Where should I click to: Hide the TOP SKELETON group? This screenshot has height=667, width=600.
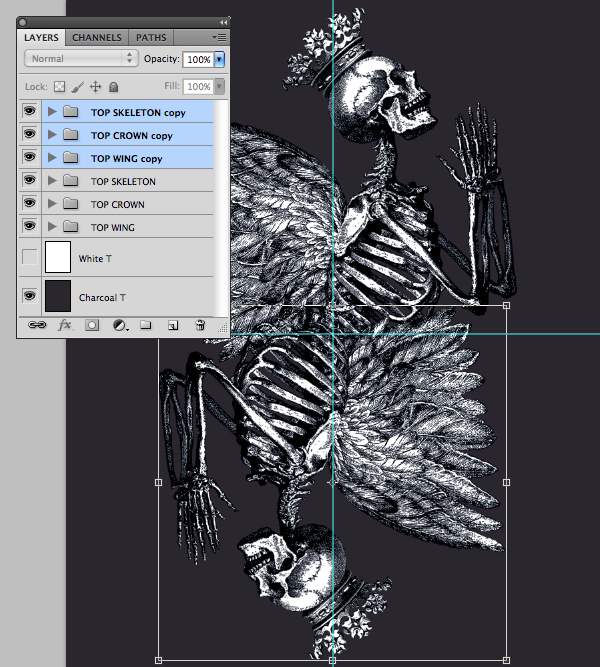pyautogui.click(x=29, y=180)
